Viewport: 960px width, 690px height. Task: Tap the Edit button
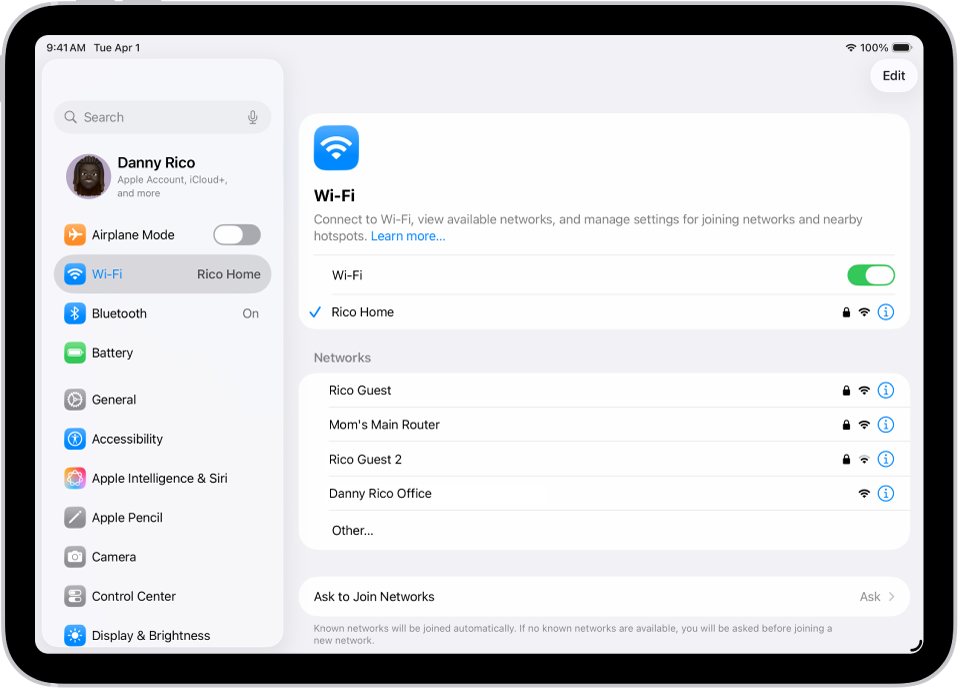(x=893, y=76)
